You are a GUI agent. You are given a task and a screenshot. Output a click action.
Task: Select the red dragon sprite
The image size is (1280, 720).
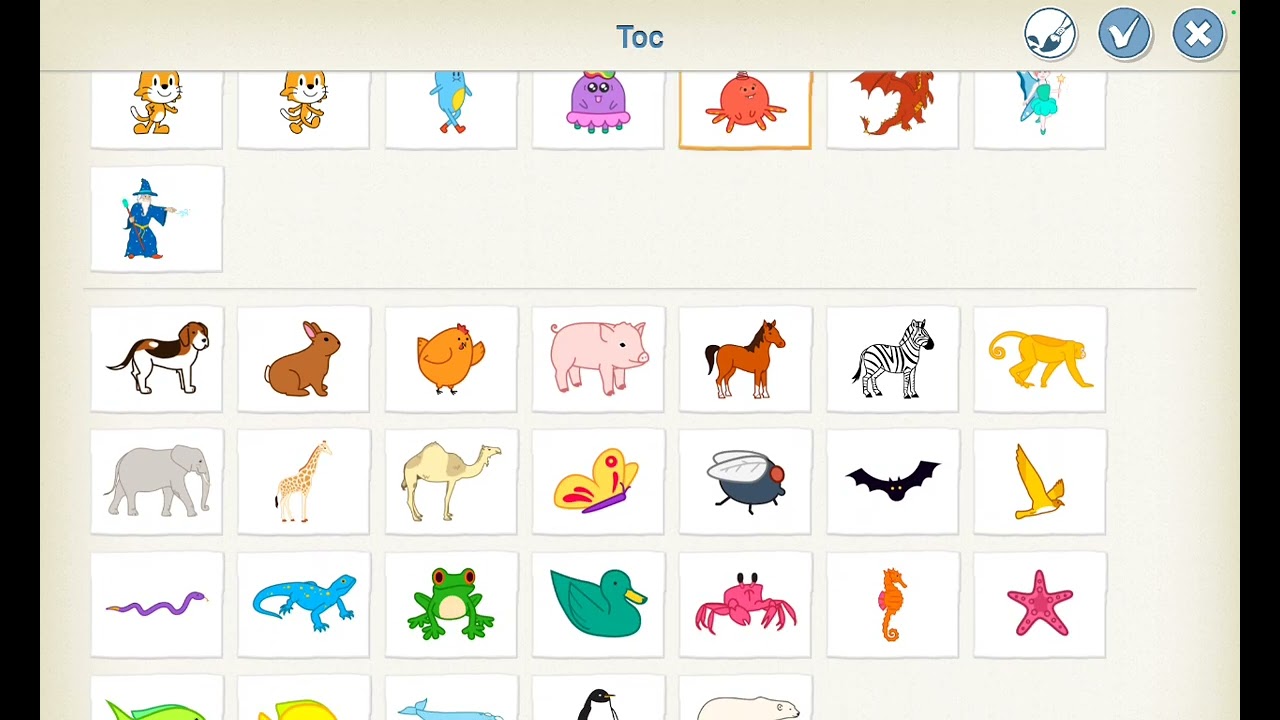point(893,109)
